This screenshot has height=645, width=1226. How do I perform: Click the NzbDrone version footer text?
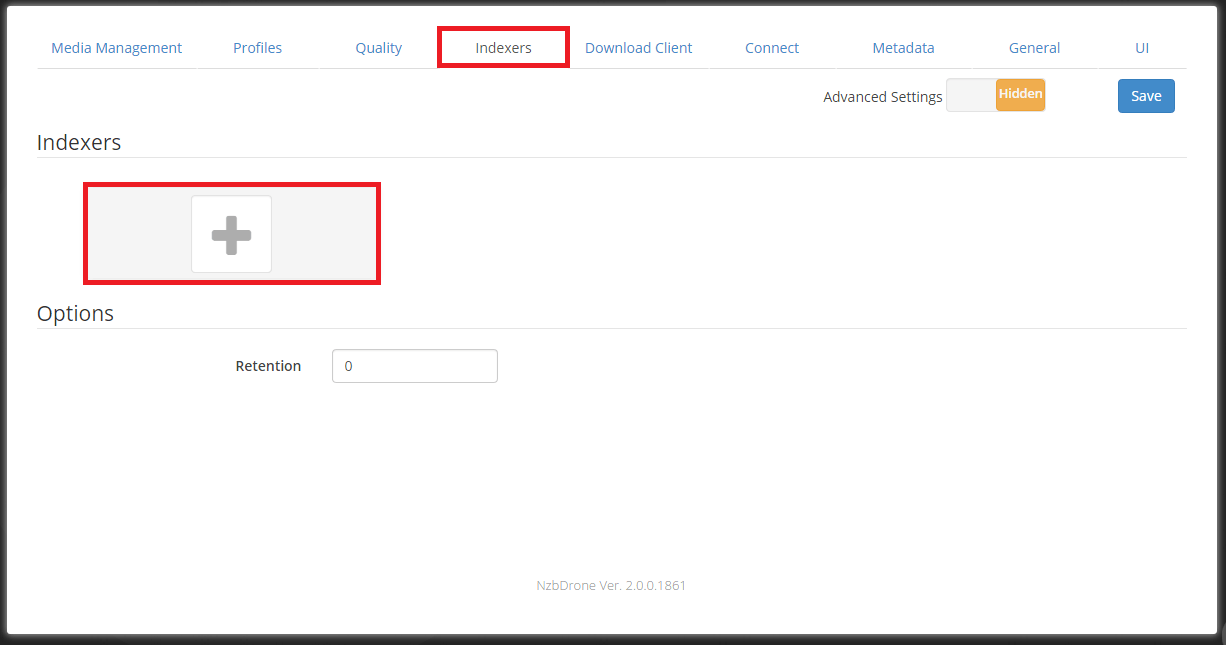coord(611,585)
